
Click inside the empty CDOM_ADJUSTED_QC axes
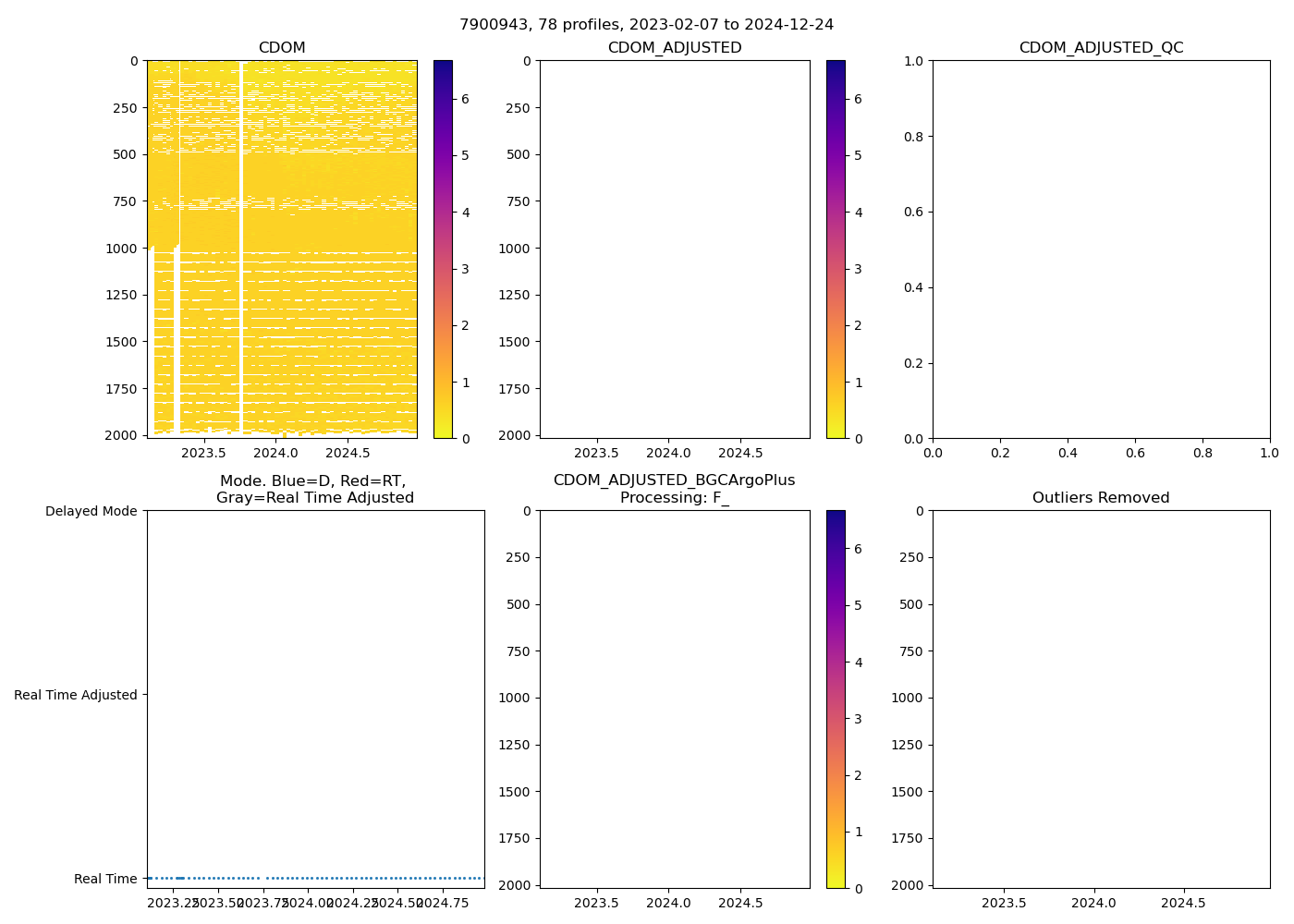tap(1101, 249)
